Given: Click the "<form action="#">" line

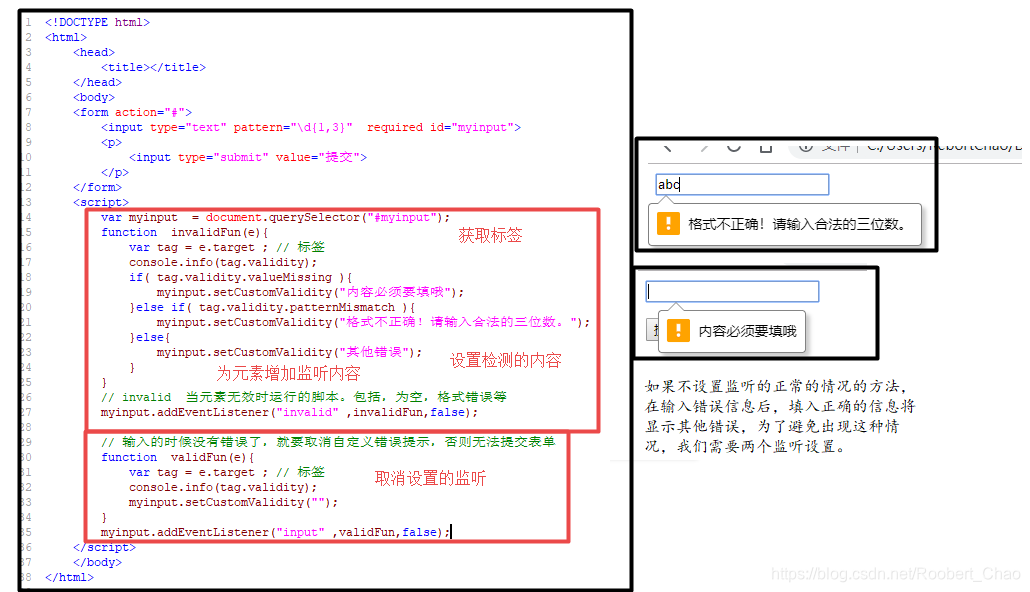Looking at the screenshot, I should pos(132,112).
